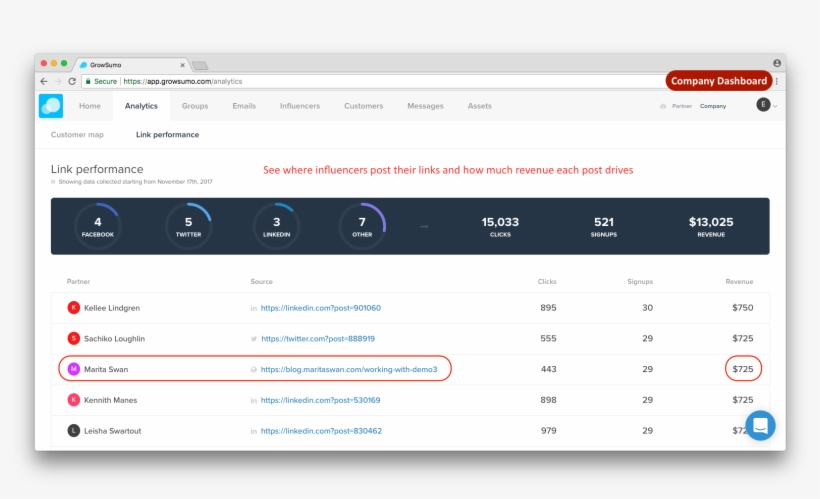Sort by Revenue column header
The image size is (820, 499).
739,281
